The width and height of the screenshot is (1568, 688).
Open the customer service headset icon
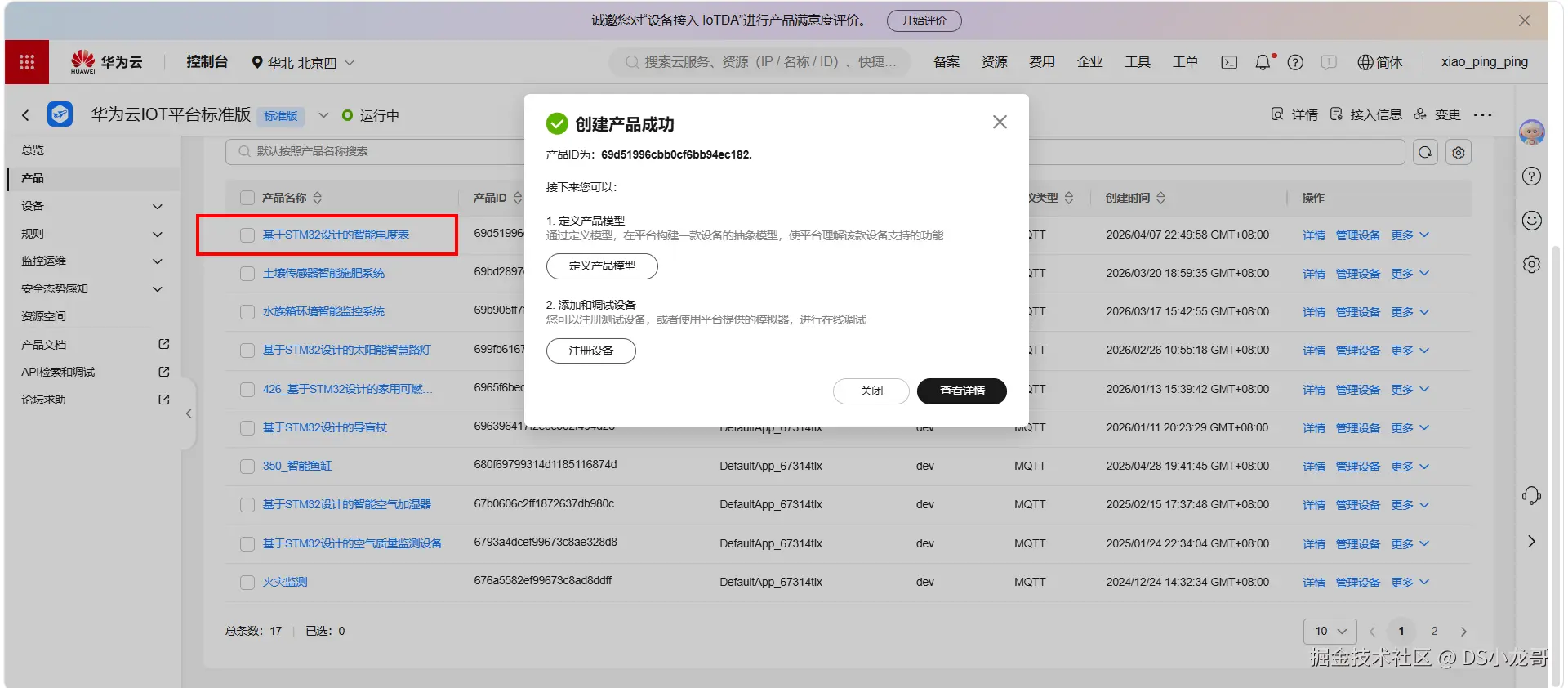pos(1531,496)
